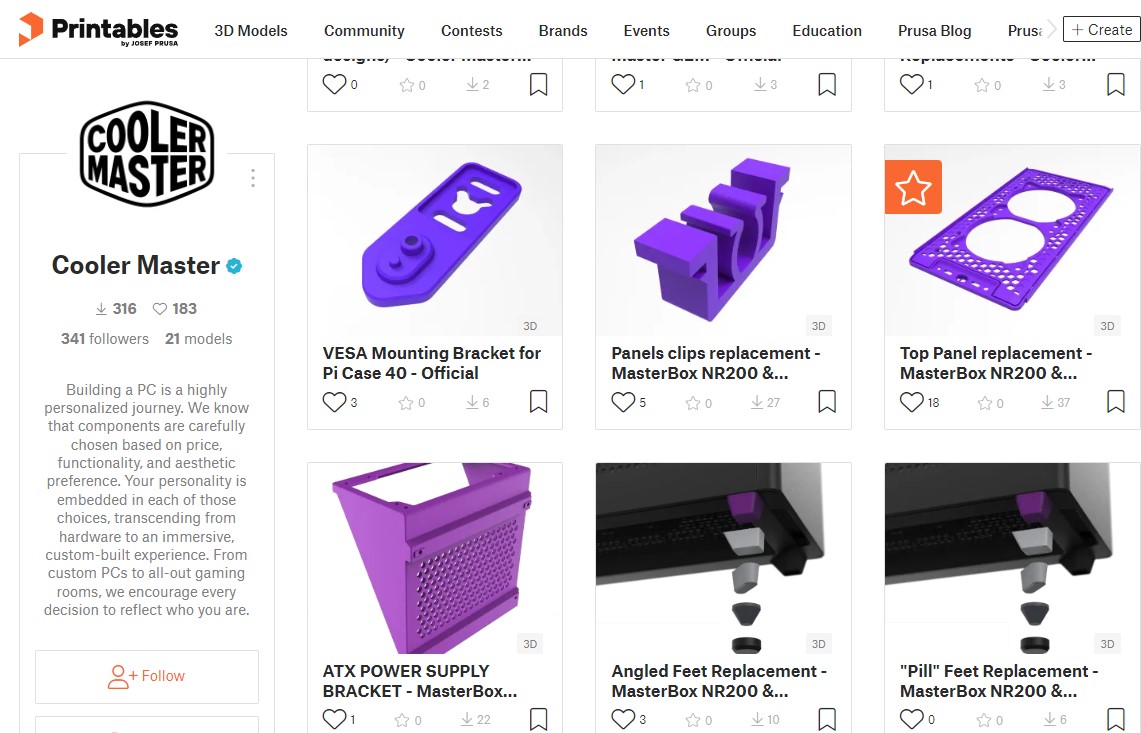Click the verified badge next to Cooler Master
The height and width of the screenshot is (733, 1141).
pyautogui.click(x=233, y=265)
